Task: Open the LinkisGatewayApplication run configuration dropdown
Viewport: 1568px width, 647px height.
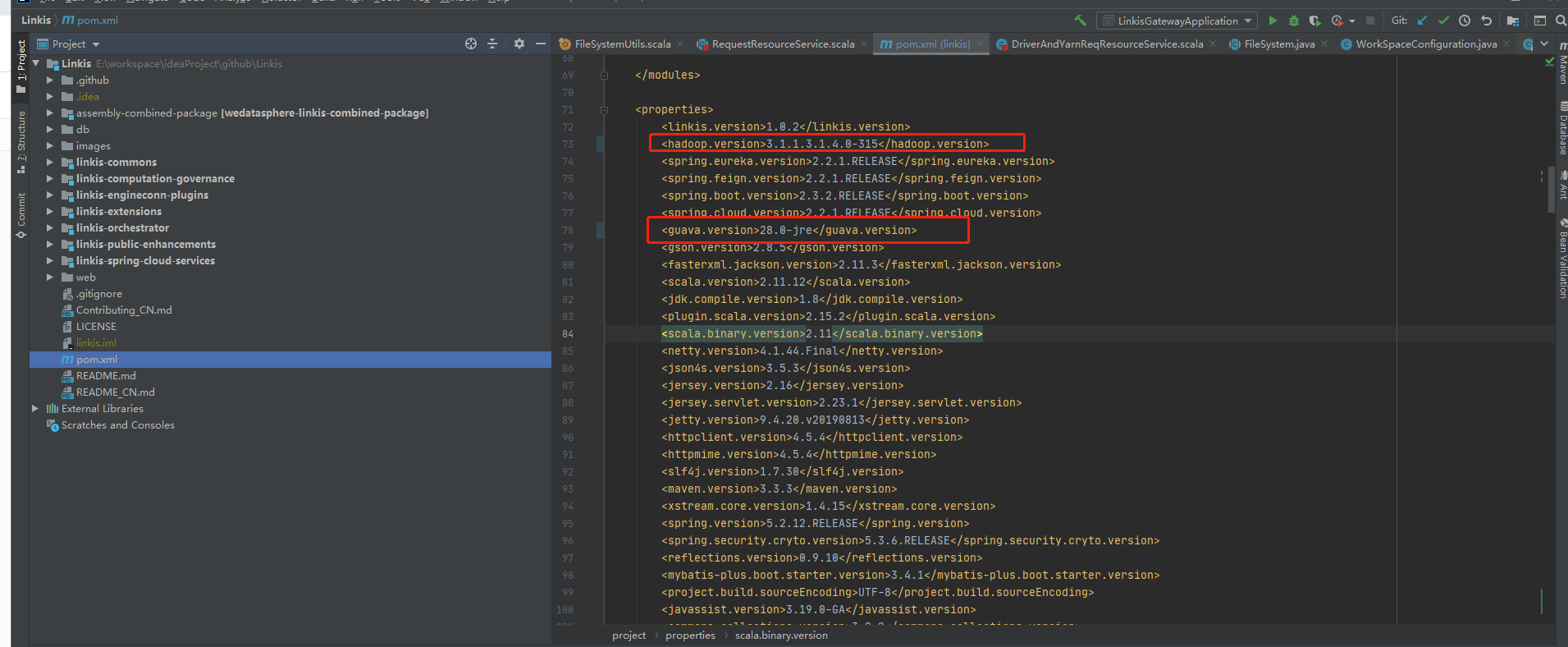Action: [x=1177, y=21]
